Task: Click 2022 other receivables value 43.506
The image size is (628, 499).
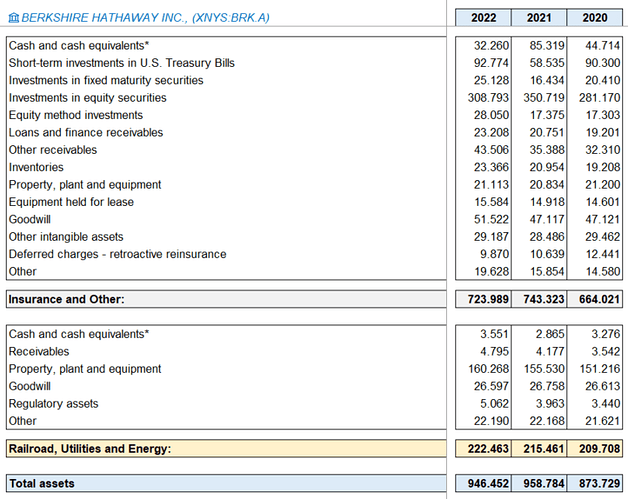Action: (491, 150)
